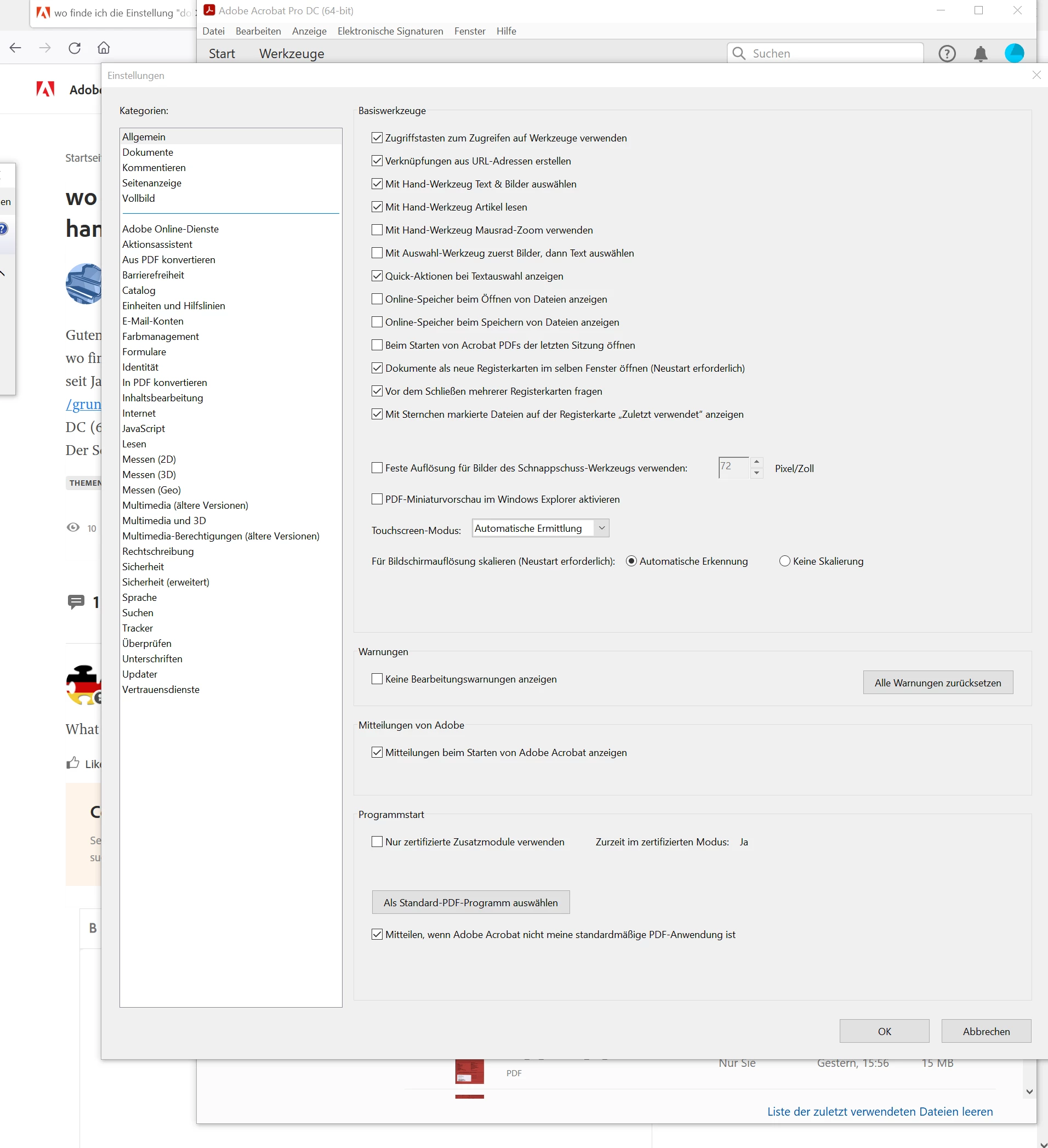Screen dimensions: 1048x1148
Task: Toggle Verknüpfungen aus URL-Adressen erstellen
Action: click(x=377, y=161)
